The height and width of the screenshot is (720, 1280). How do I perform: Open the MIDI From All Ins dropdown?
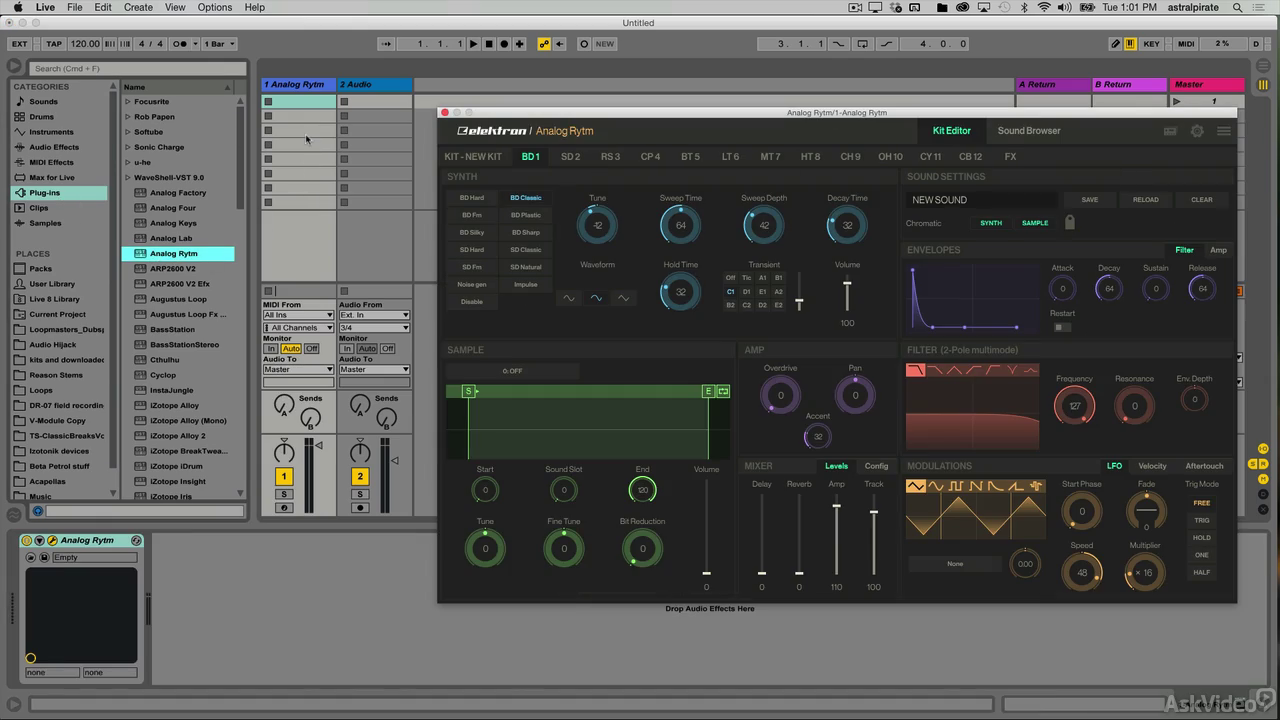[x=298, y=315]
